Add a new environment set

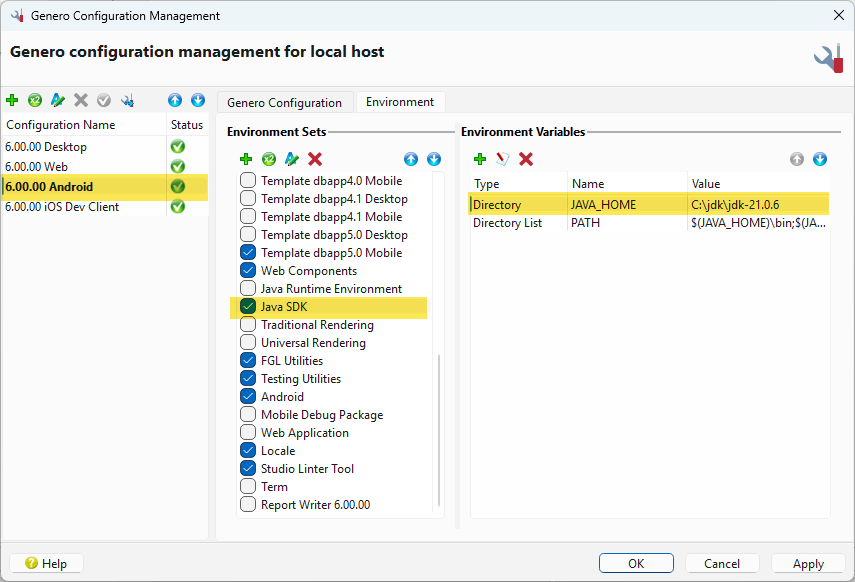246,159
